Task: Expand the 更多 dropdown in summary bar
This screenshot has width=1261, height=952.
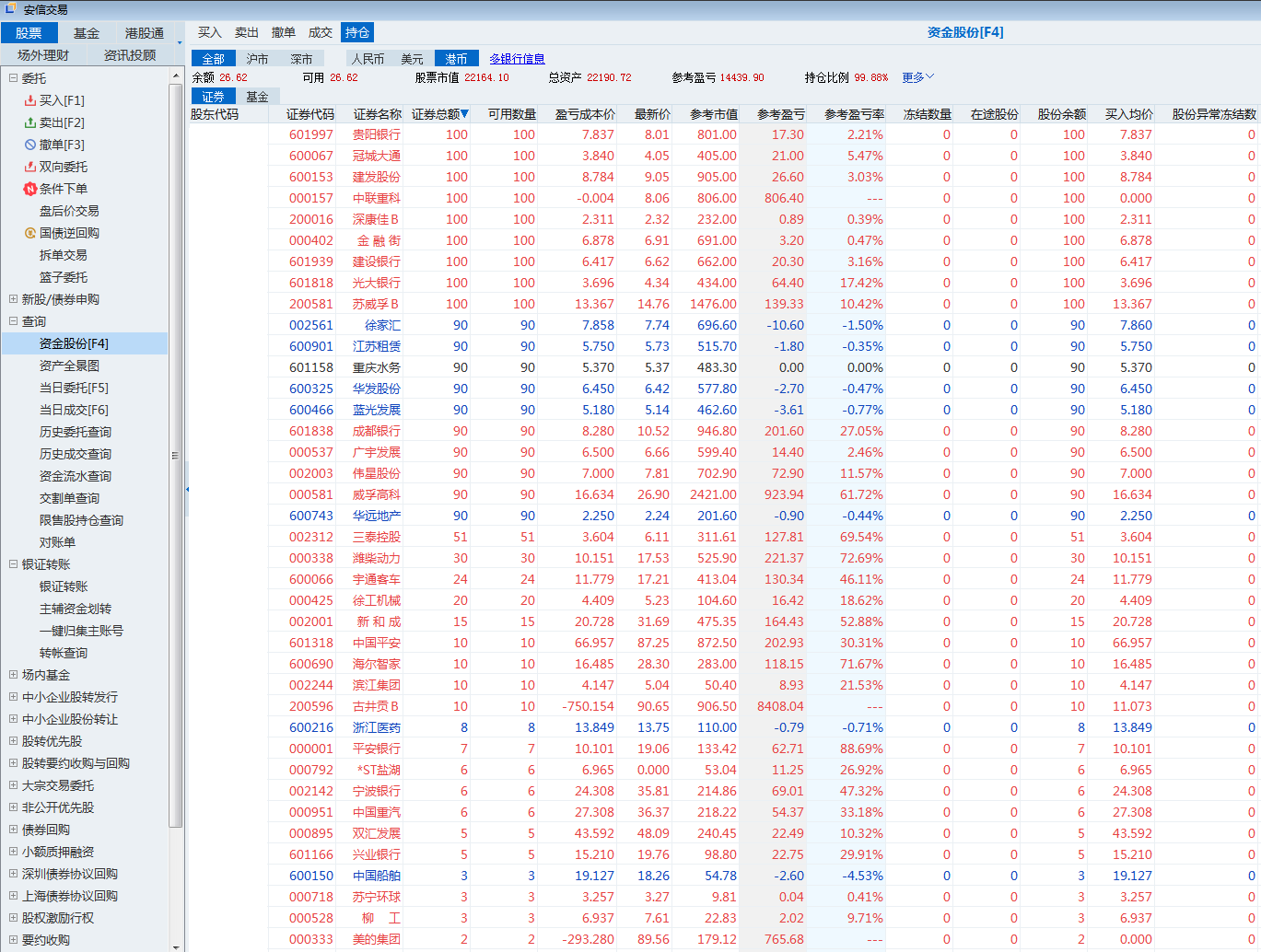Action: [918, 77]
